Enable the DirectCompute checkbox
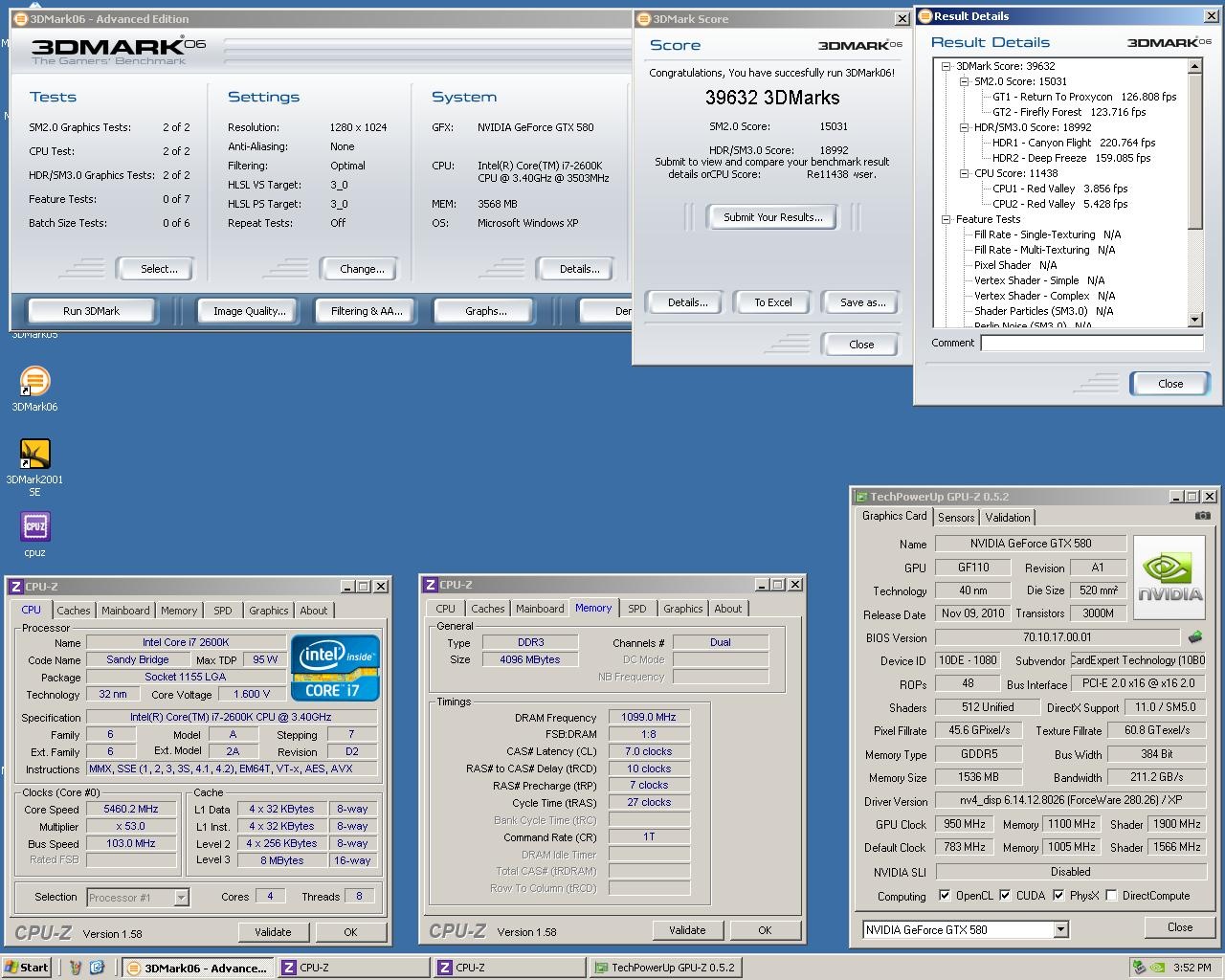 pos(1111,896)
